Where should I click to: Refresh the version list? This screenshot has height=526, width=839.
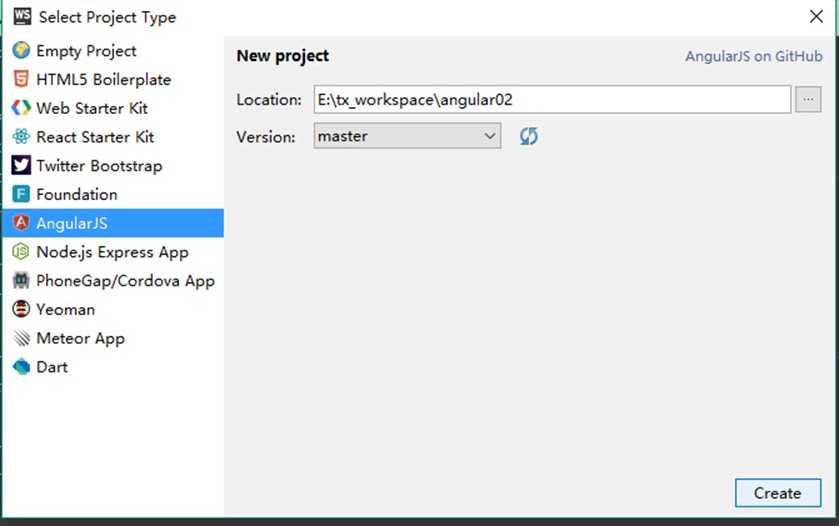pyautogui.click(x=529, y=136)
